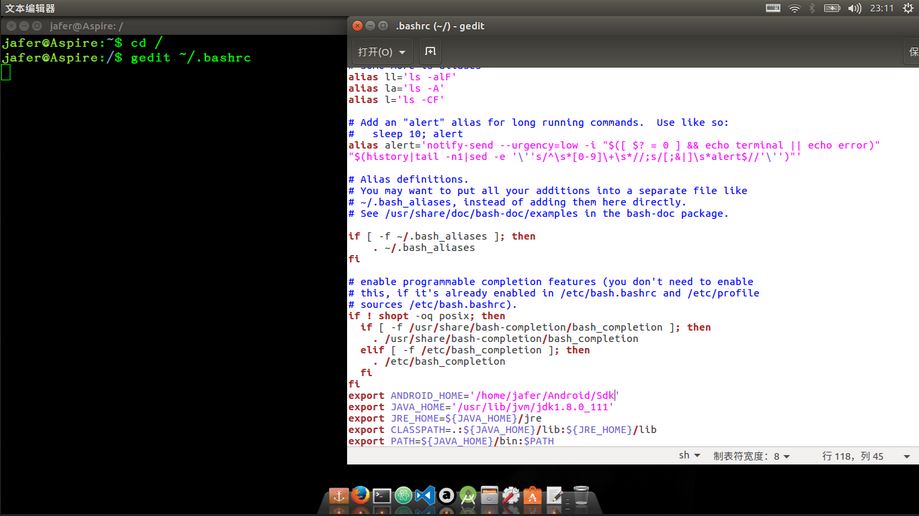Click the 'if ! shopt -oq posix; then' line
The image size is (919, 516).
(427, 316)
